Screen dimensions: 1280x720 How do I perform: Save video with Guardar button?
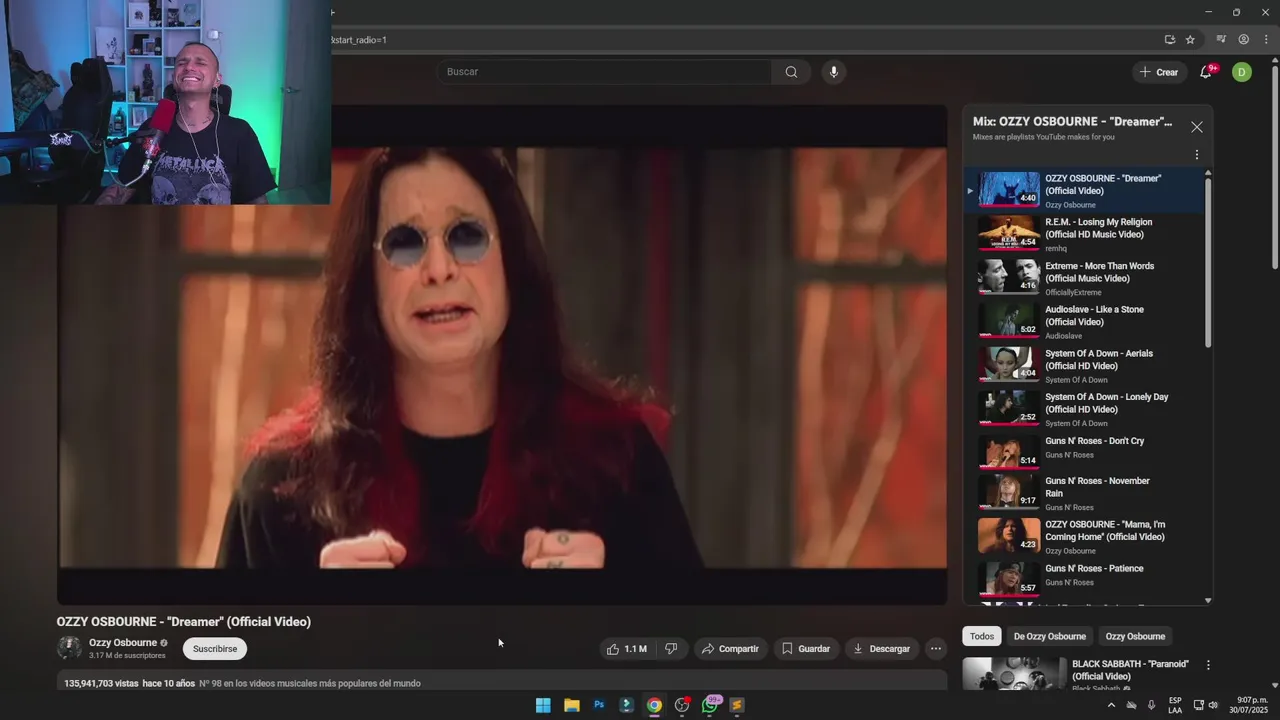tap(806, 649)
